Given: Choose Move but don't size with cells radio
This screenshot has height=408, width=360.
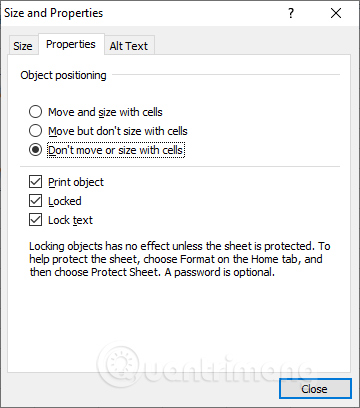Looking at the screenshot, I should click(35, 131).
